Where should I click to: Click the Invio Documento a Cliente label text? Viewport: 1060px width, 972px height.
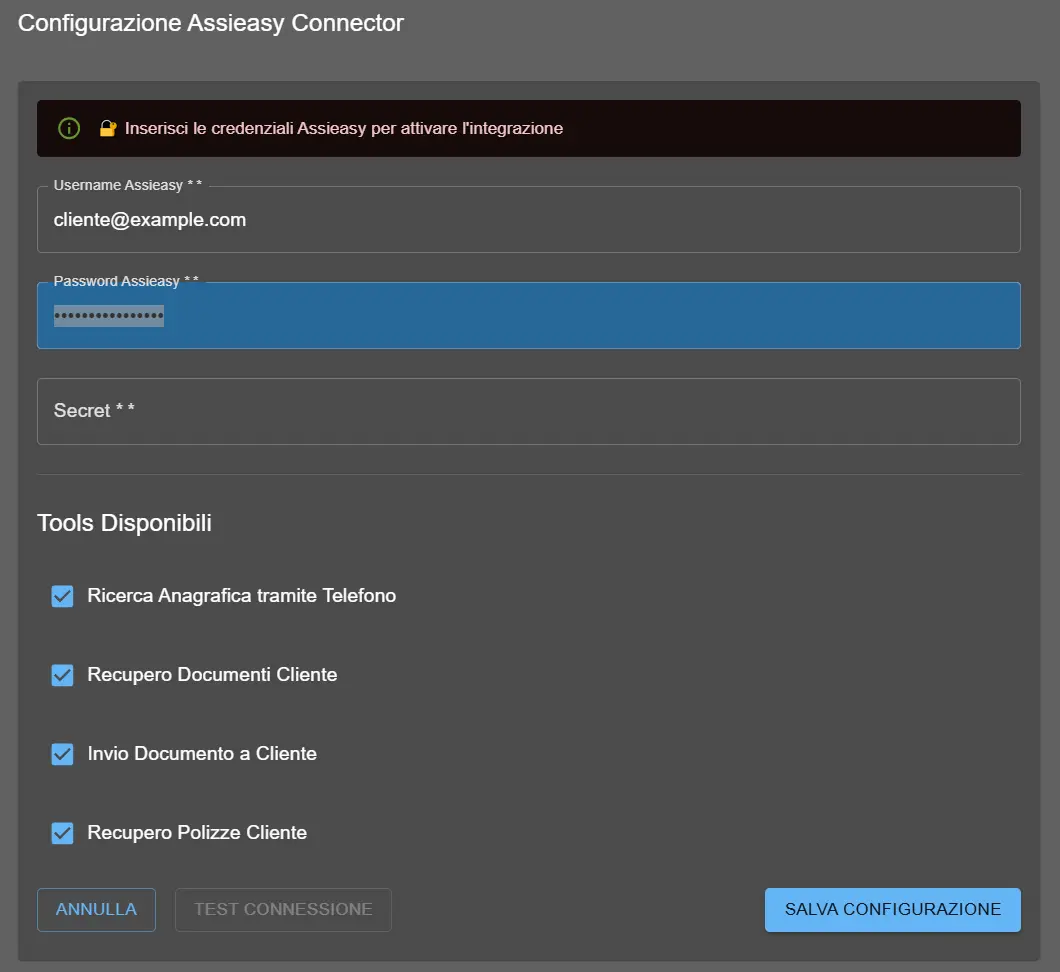203,753
